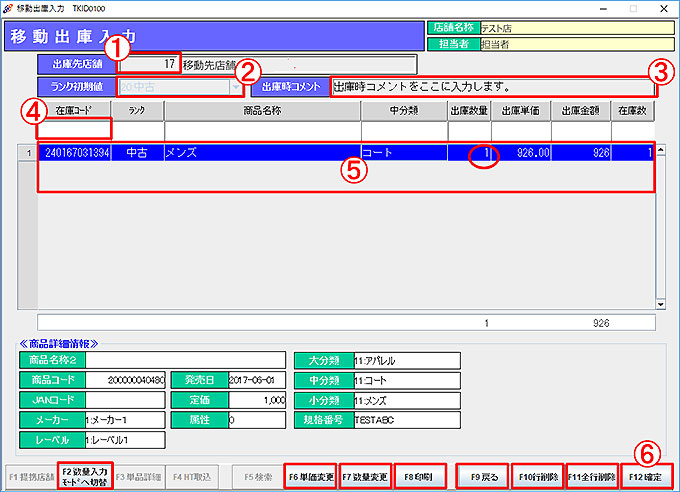Click the 出庫先店舗 code field showing 17
The height and width of the screenshot is (492, 680).
tap(148, 64)
